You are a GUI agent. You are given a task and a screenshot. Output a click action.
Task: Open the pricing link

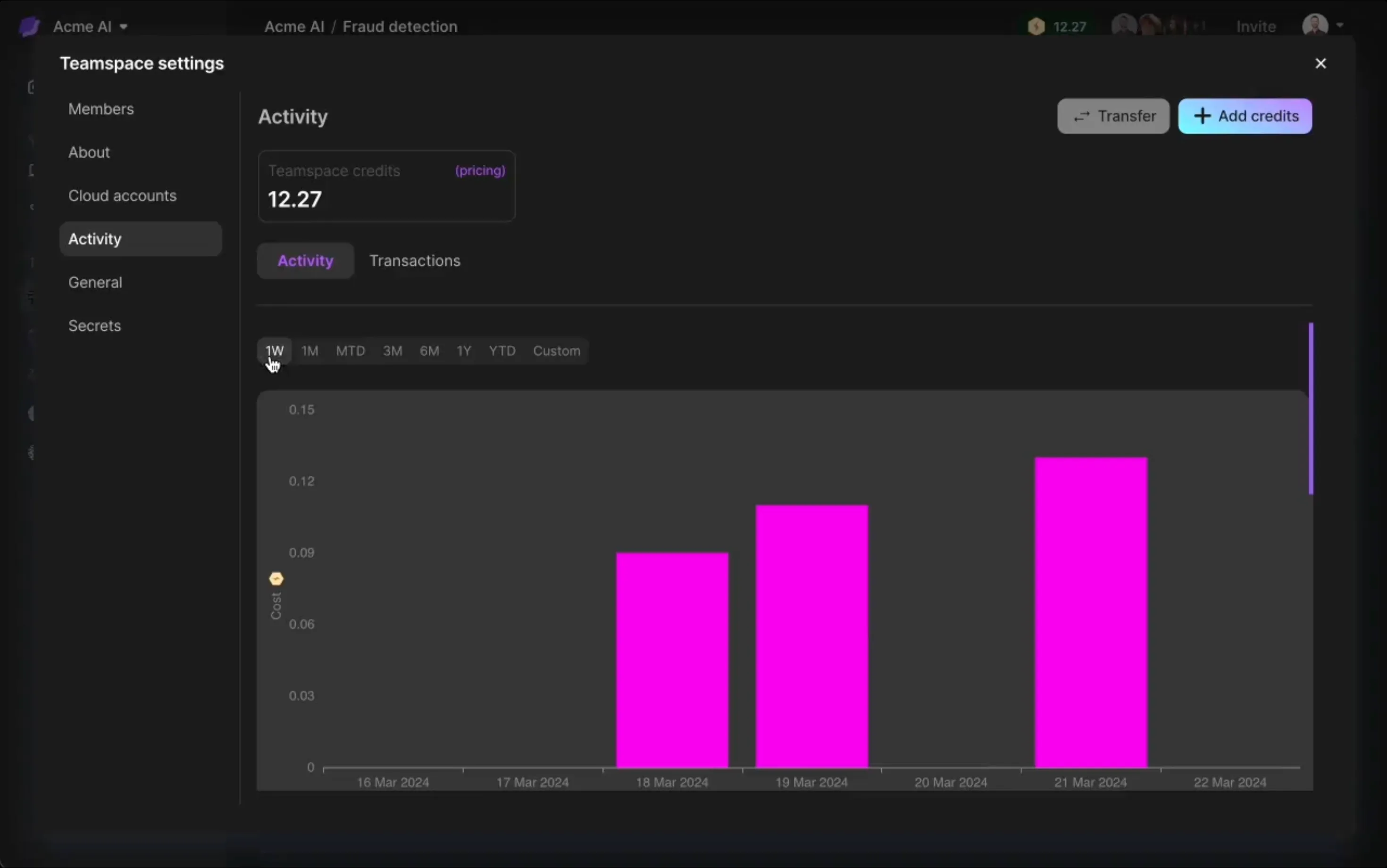480,170
